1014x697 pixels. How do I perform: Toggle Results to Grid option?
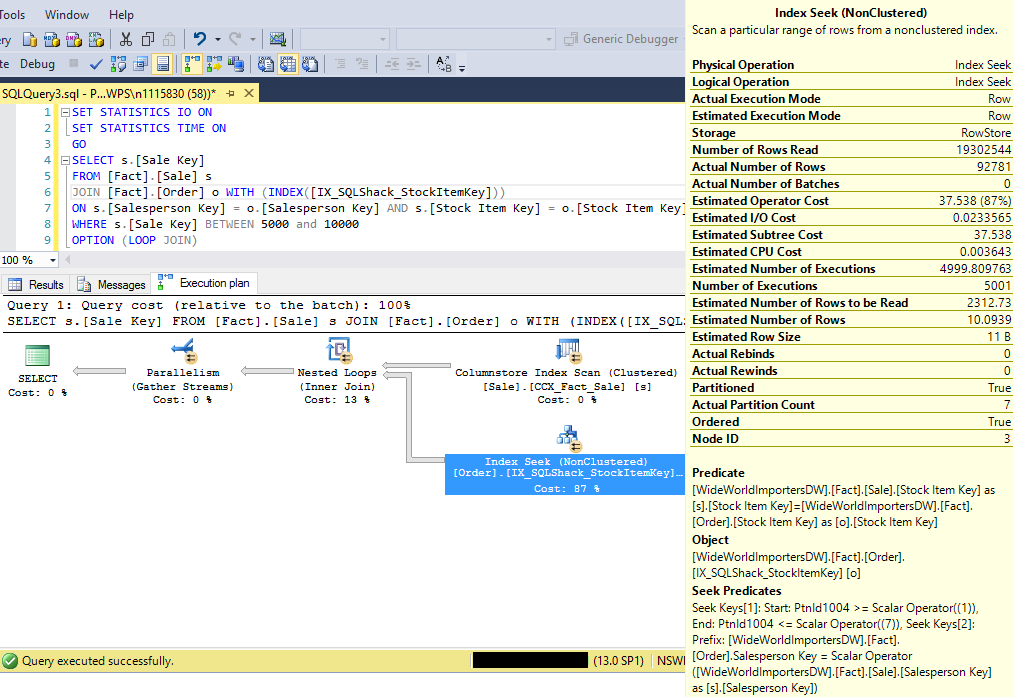coord(288,64)
